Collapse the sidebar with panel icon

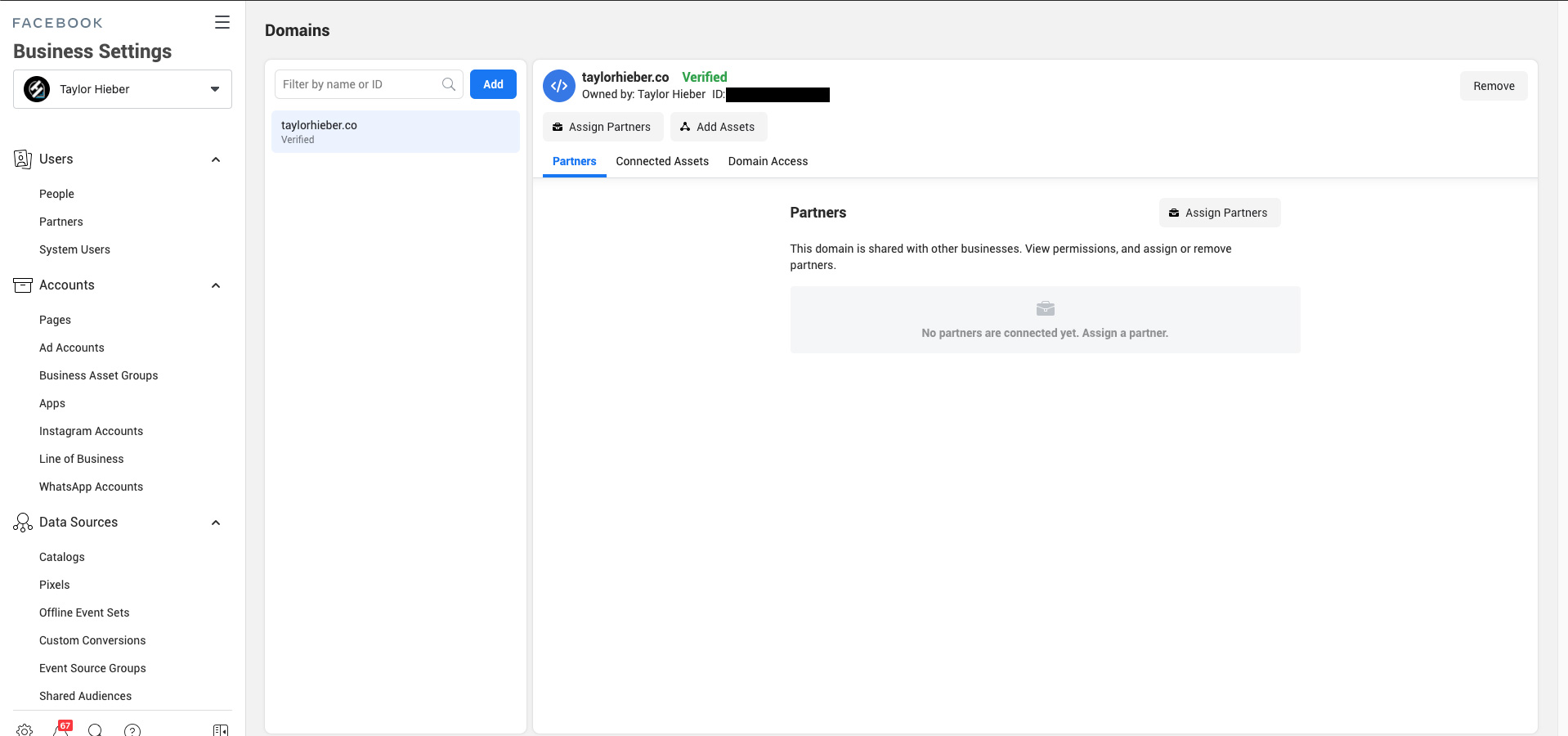[221, 729]
